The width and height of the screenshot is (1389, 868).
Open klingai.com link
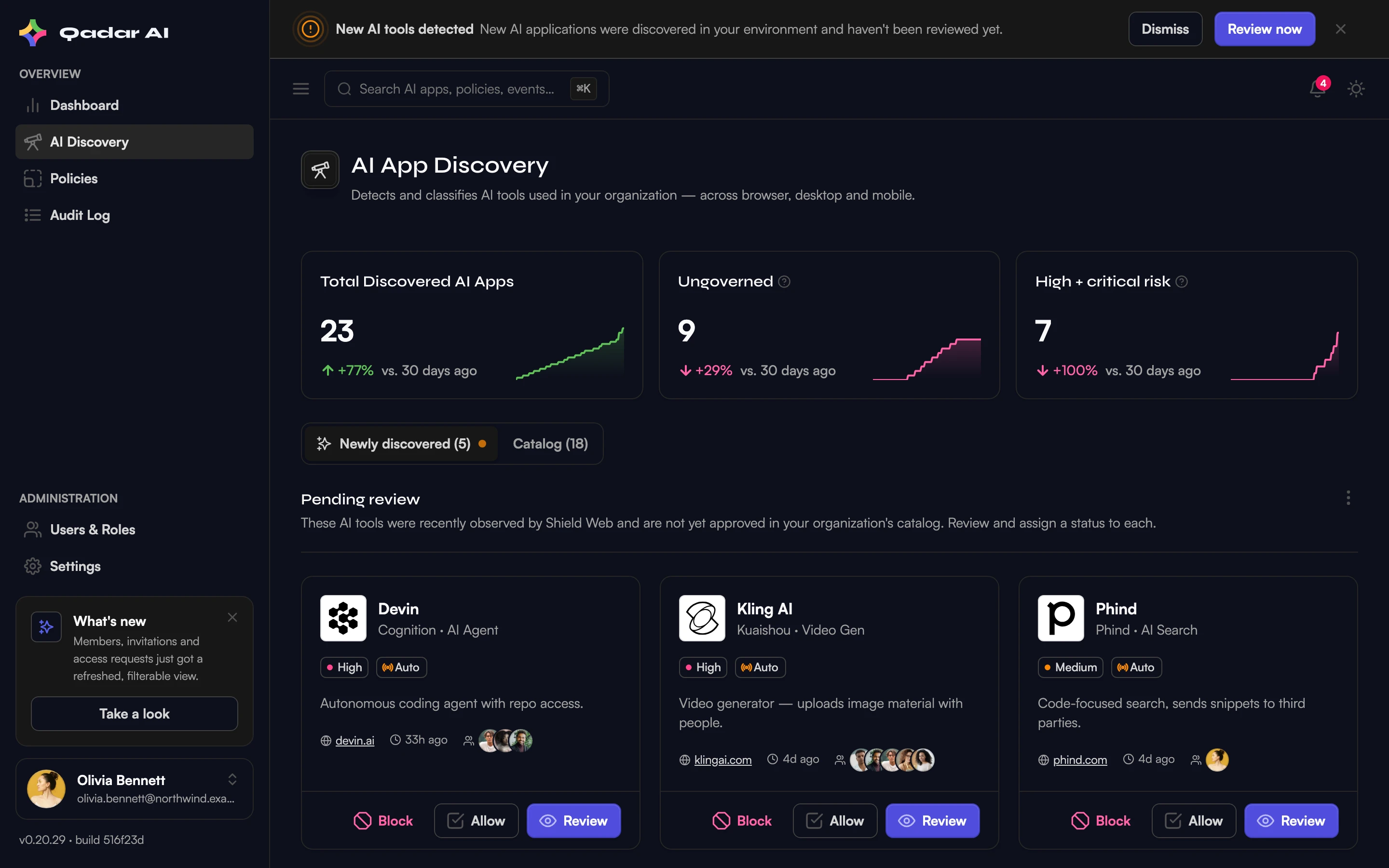(722, 759)
